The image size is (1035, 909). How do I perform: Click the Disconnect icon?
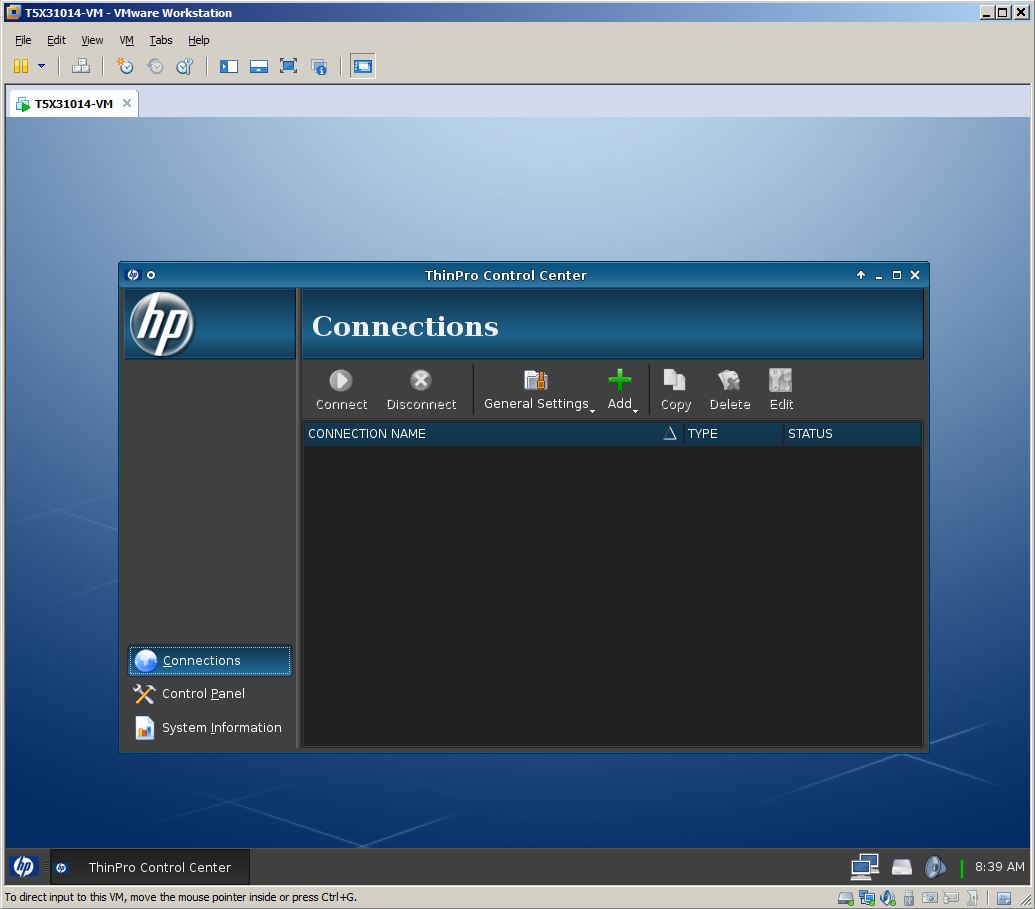[x=420, y=381]
